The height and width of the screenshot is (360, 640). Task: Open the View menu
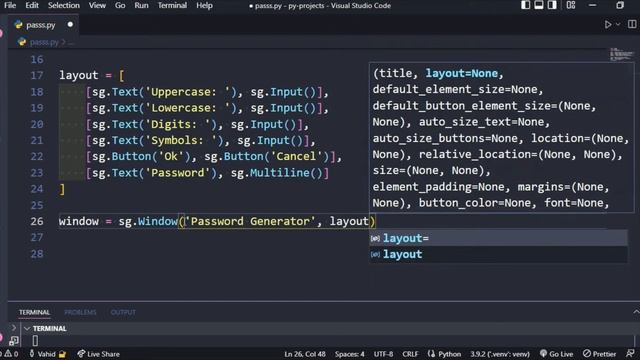tap(97, 6)
